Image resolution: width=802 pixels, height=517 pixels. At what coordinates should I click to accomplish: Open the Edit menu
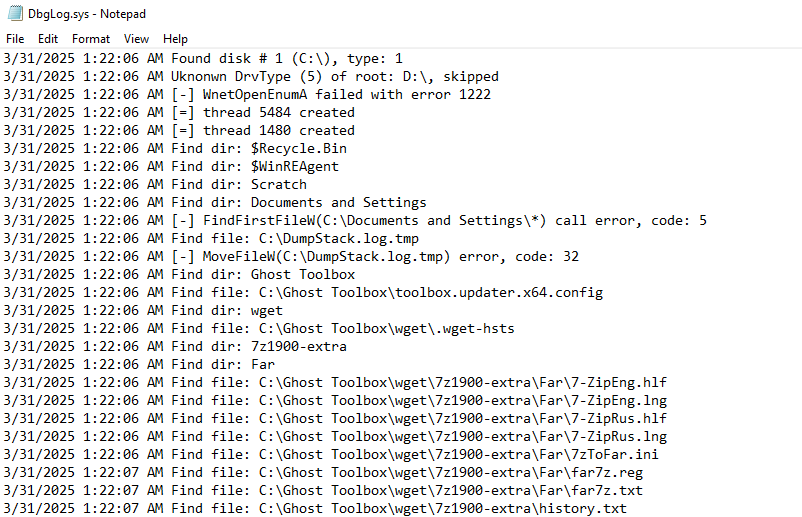48,39
